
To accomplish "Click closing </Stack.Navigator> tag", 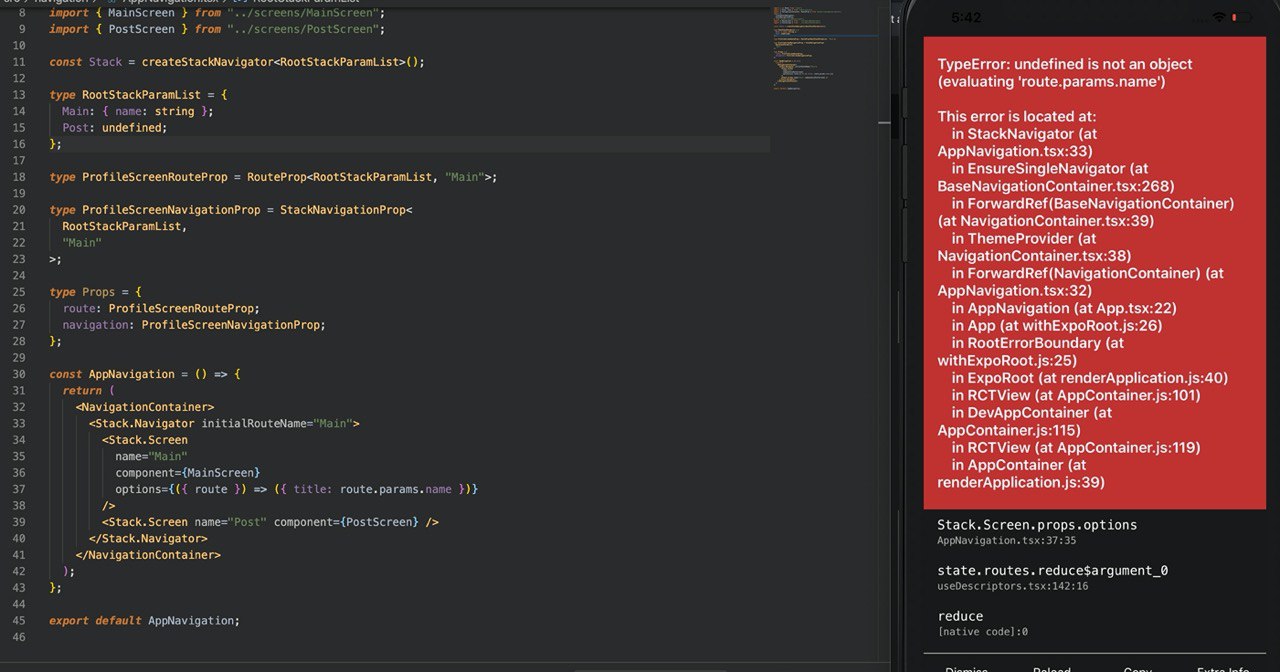I will (x=148, y=538).
